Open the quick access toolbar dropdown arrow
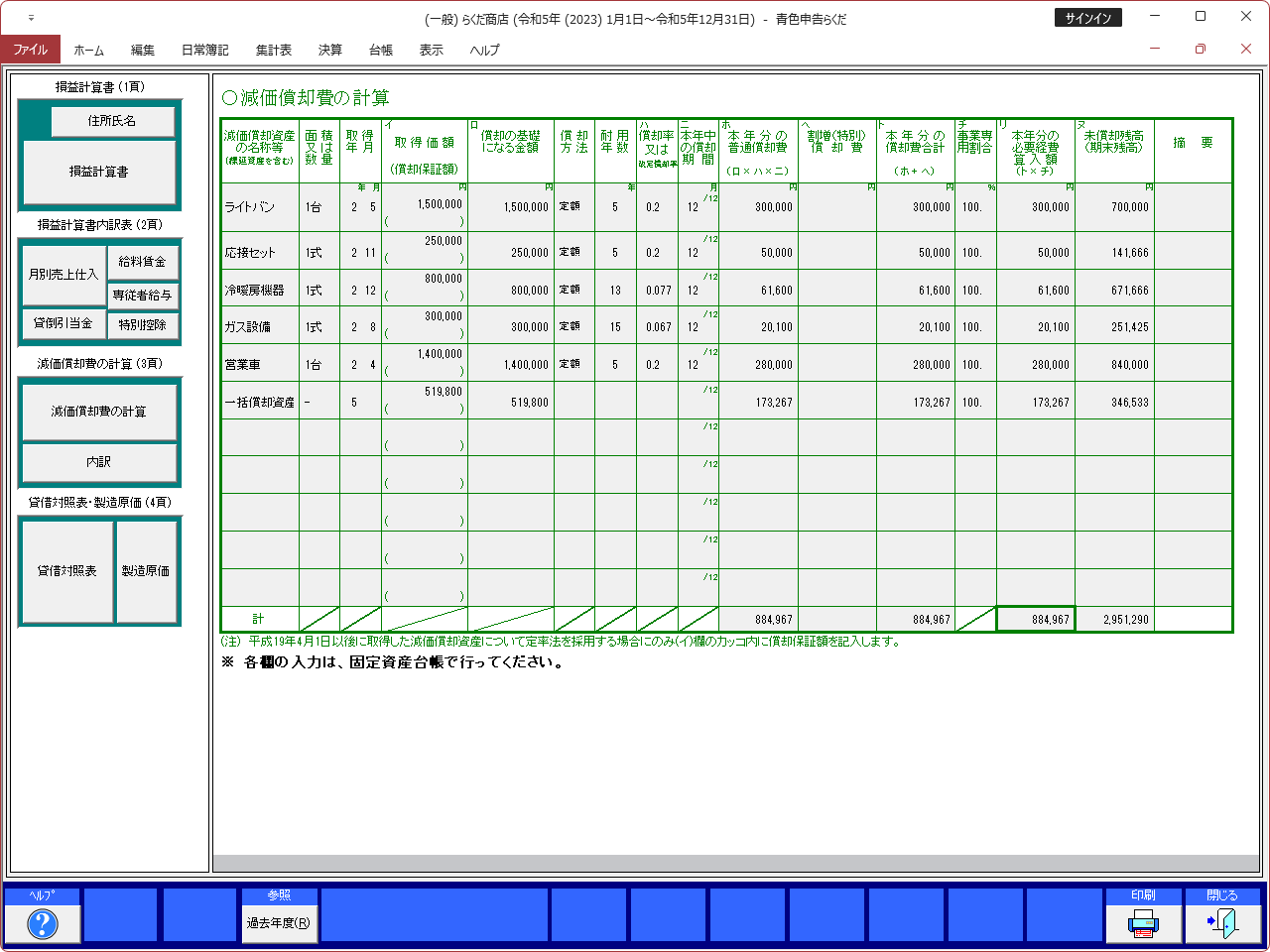Image resolution: width=1270 pixels, height=952 pixels. [31, 18]
